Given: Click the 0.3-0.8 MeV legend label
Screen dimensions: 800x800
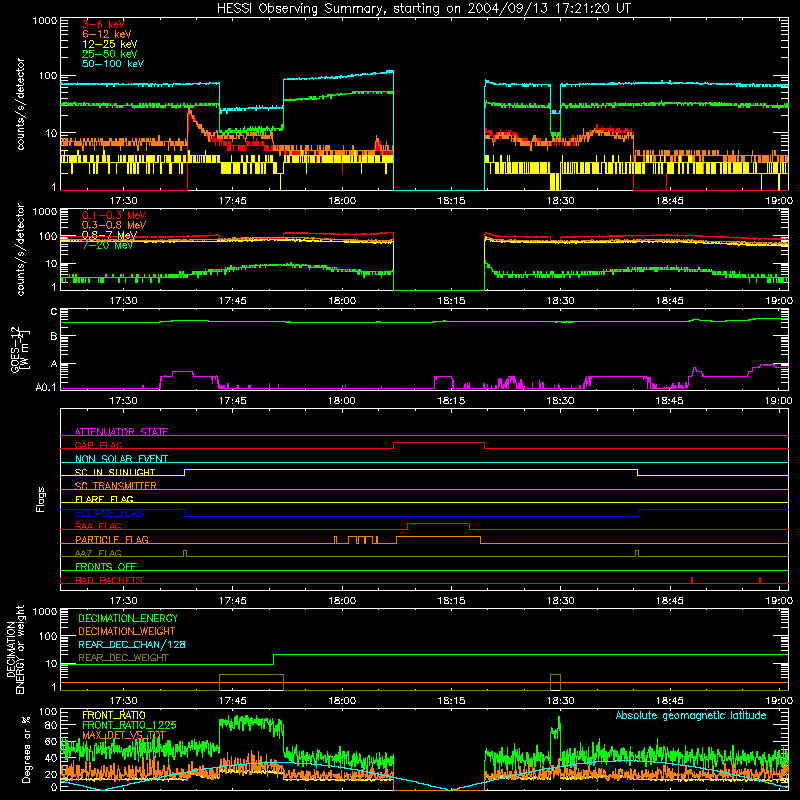Looking at the screenshot, I should (114, 226).
